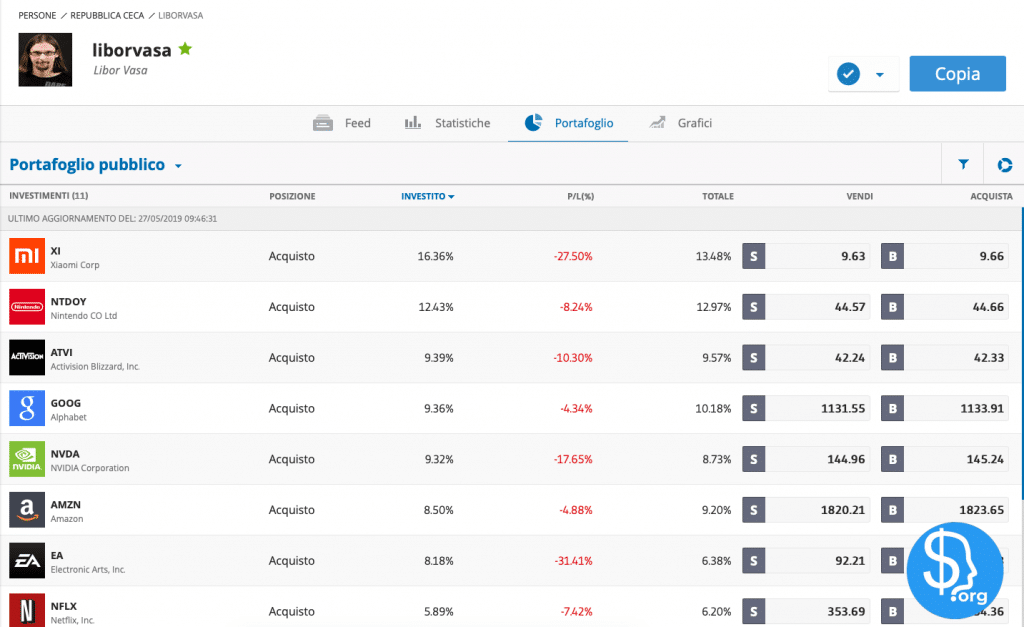Select the Portafoglio tab
This screenshot has height=627, width=1024.
coord(568,123)
